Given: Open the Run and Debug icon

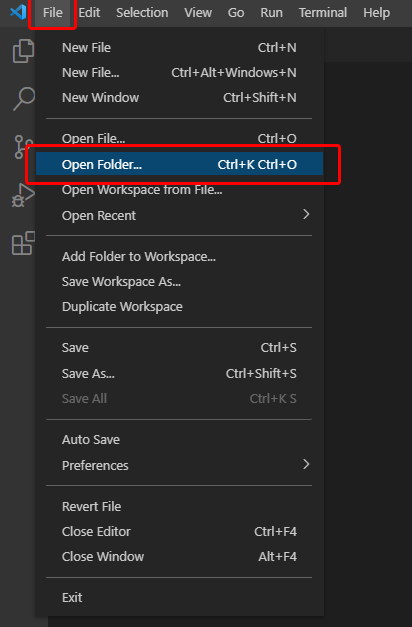Looking at the screenshot, I should 23,195.
